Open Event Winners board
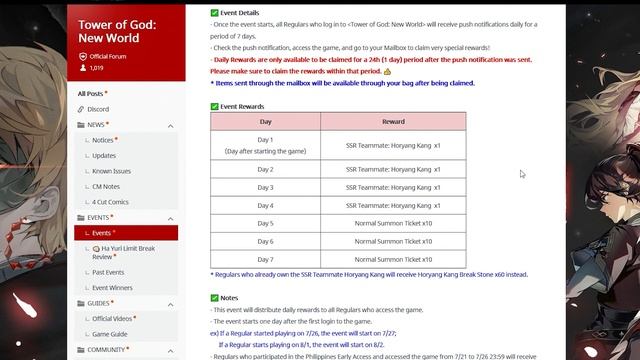 112,288
